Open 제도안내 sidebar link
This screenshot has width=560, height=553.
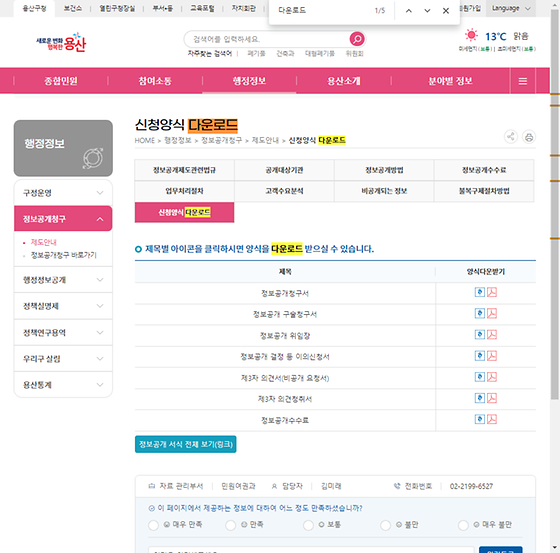pos(44,242)
